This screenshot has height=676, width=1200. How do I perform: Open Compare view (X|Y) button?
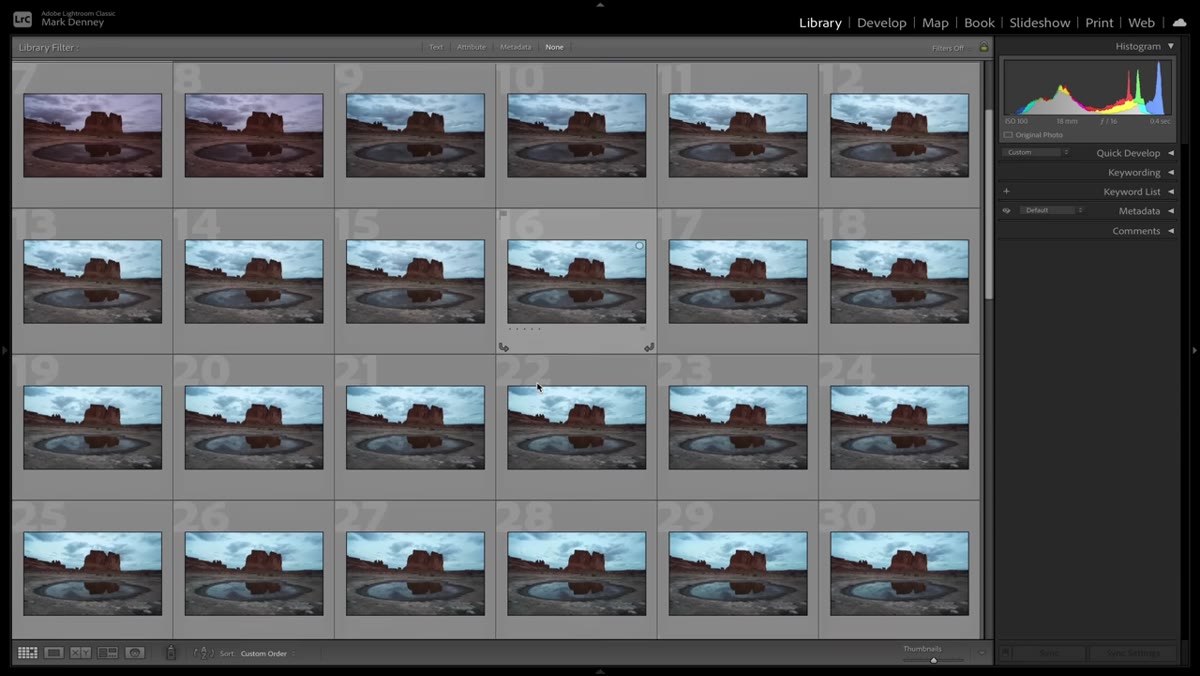(81, 653)
